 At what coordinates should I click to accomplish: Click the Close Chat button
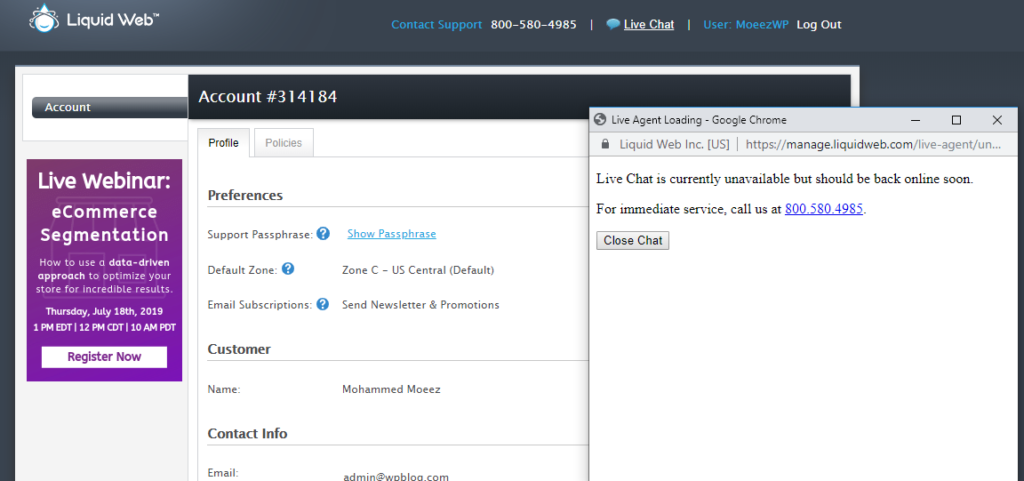coord(633,240)
